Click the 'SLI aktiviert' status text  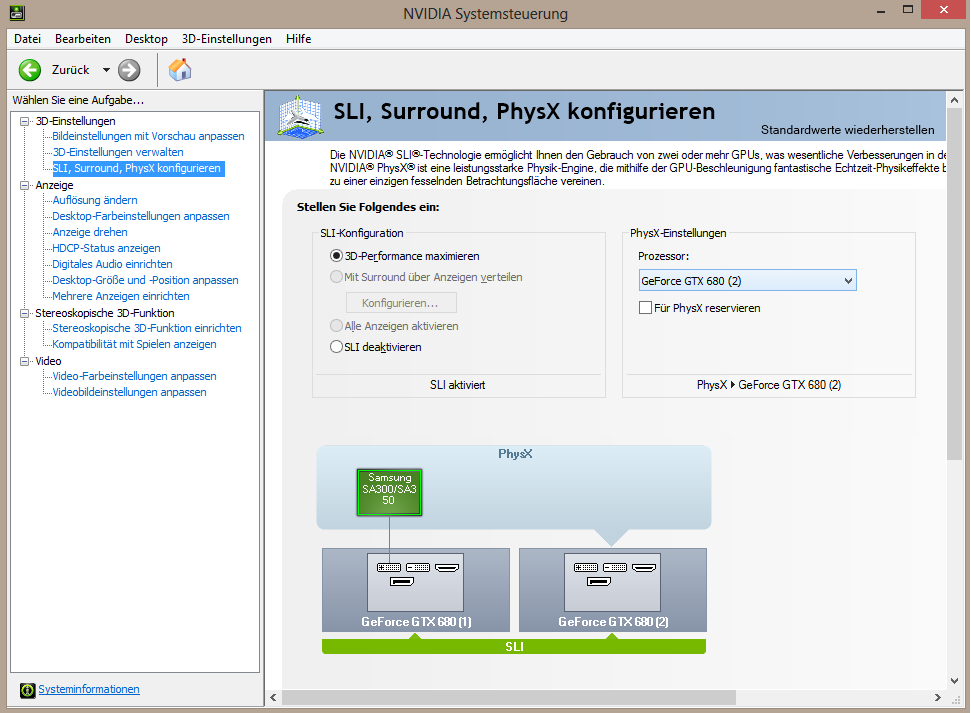tap(458, 385)
